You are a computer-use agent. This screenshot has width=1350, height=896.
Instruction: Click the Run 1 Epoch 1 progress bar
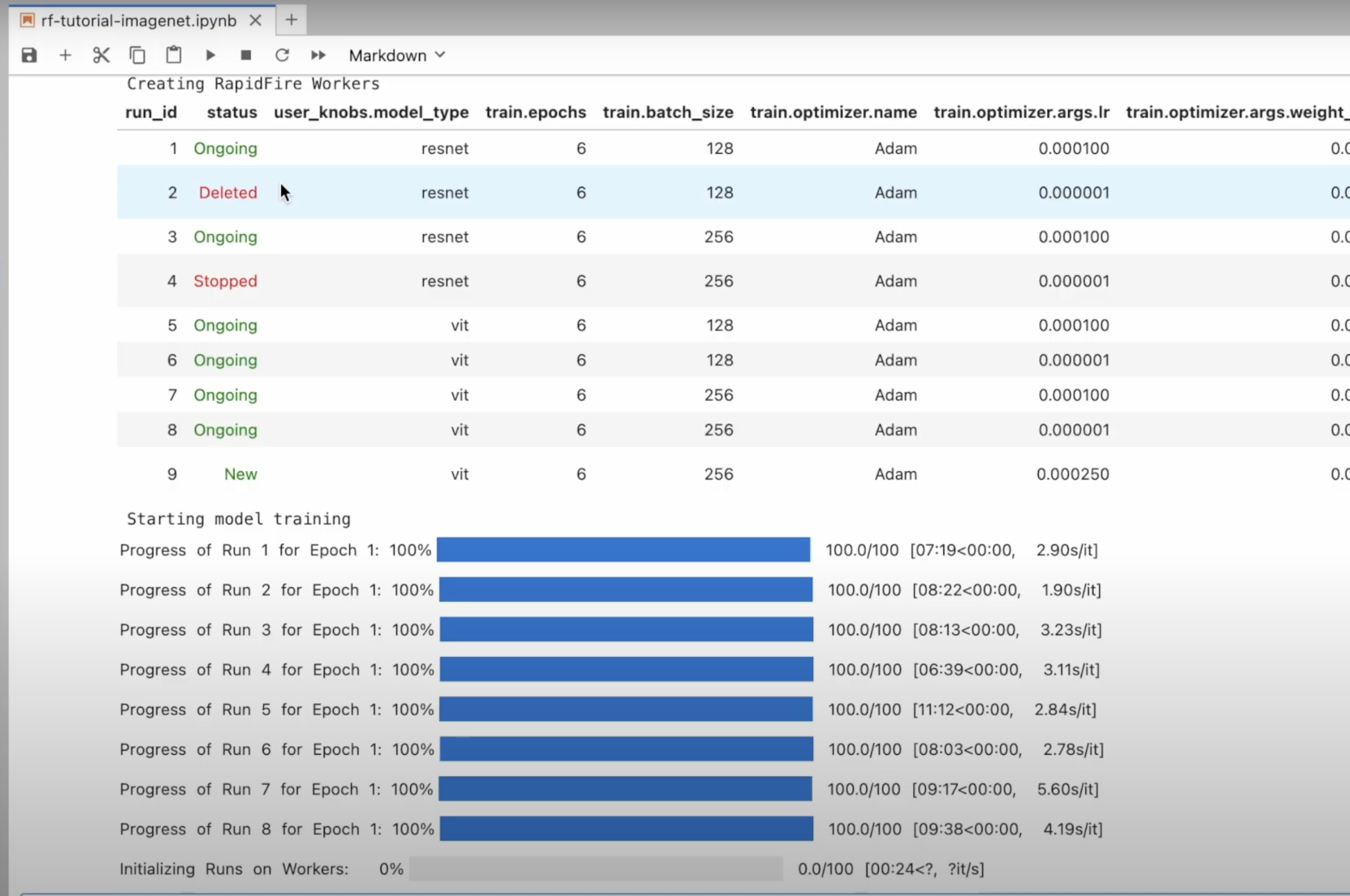(623, 550)
